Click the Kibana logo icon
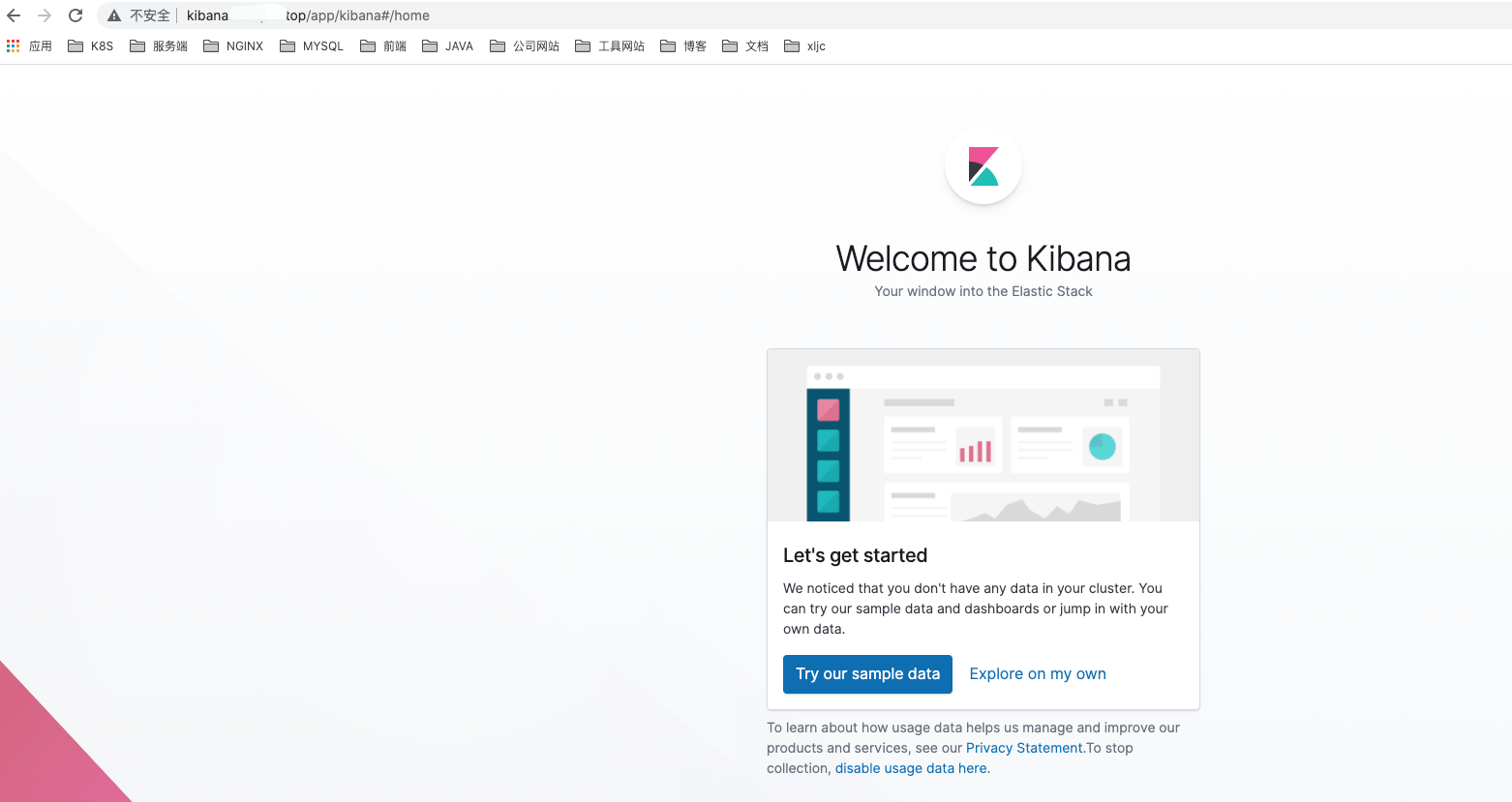This screenshot has width=1512, height=802. [983, 166]
